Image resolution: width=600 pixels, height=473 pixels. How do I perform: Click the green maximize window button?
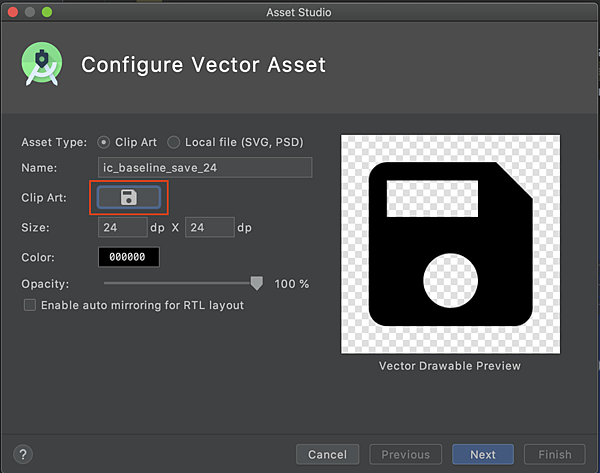point(47,12)
